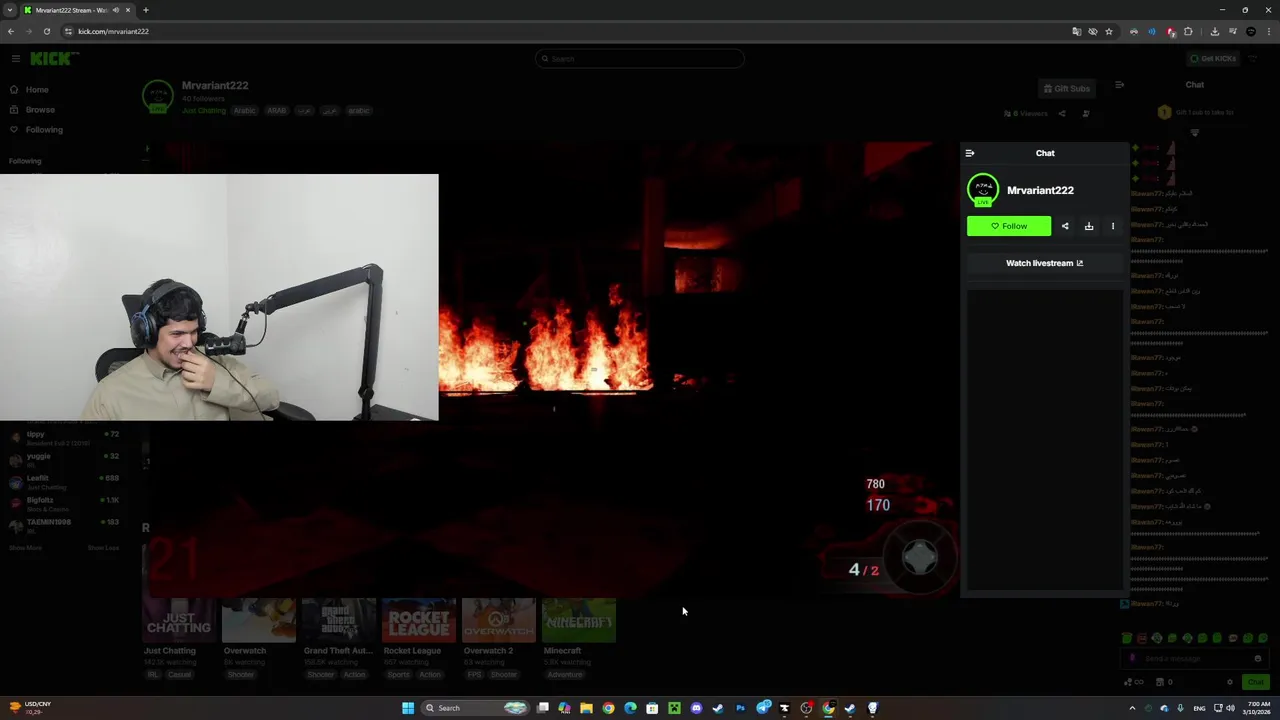Open the Chrome extensions puzzle icon
The width and height of the screenshot is (1280, 720).
pyautogui.click(x=1189, y=31)
